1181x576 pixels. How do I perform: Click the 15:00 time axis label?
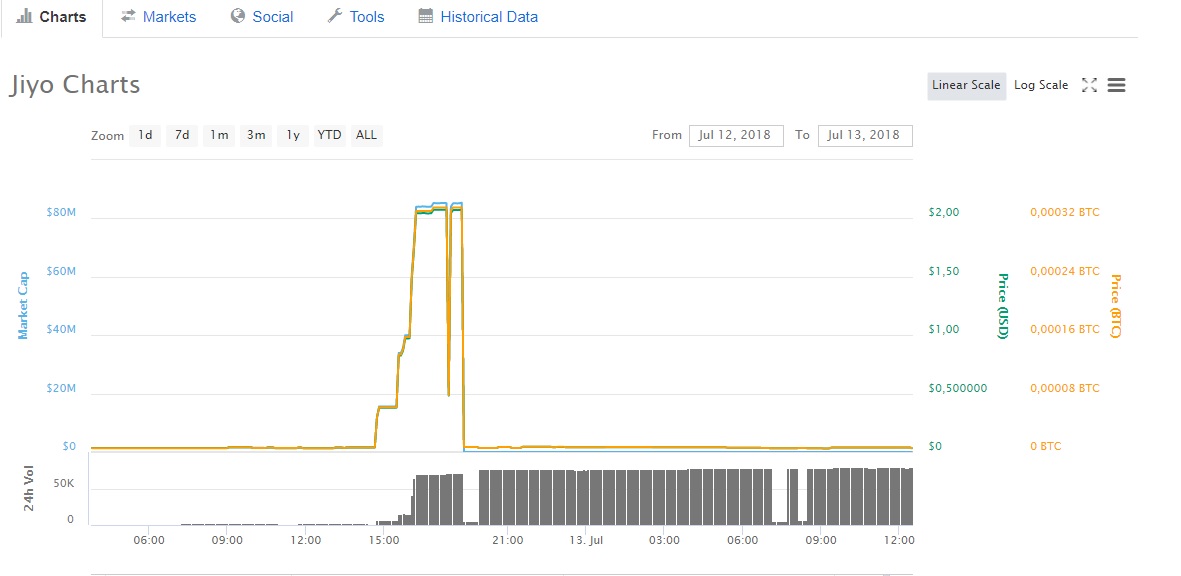point(384,541)
